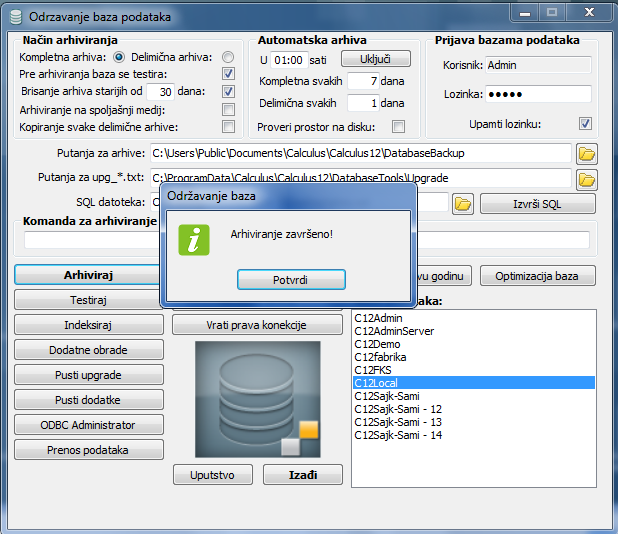
Task: Select Delimična arhiva radio button
Action: pyautogui.click(x=228, y=57)
